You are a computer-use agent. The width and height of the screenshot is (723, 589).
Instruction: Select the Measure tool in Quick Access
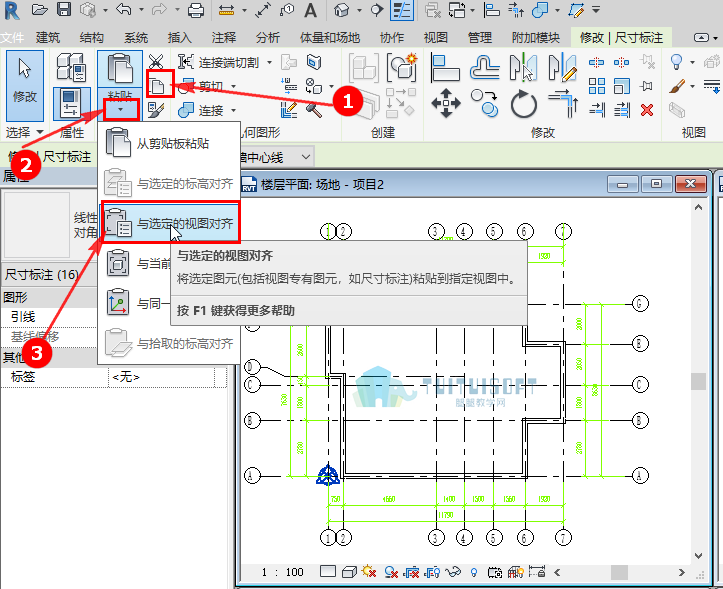coord(226,10)
